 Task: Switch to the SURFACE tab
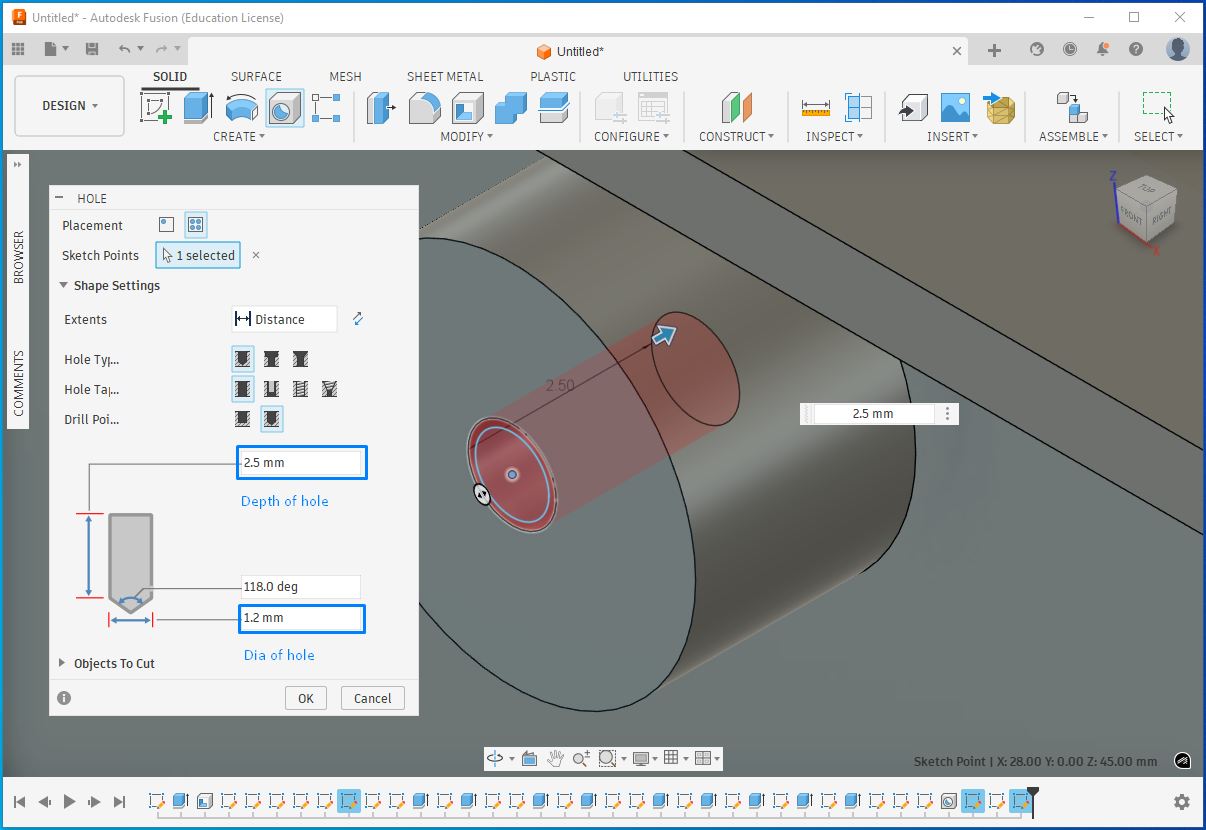[x=256, y=76]
